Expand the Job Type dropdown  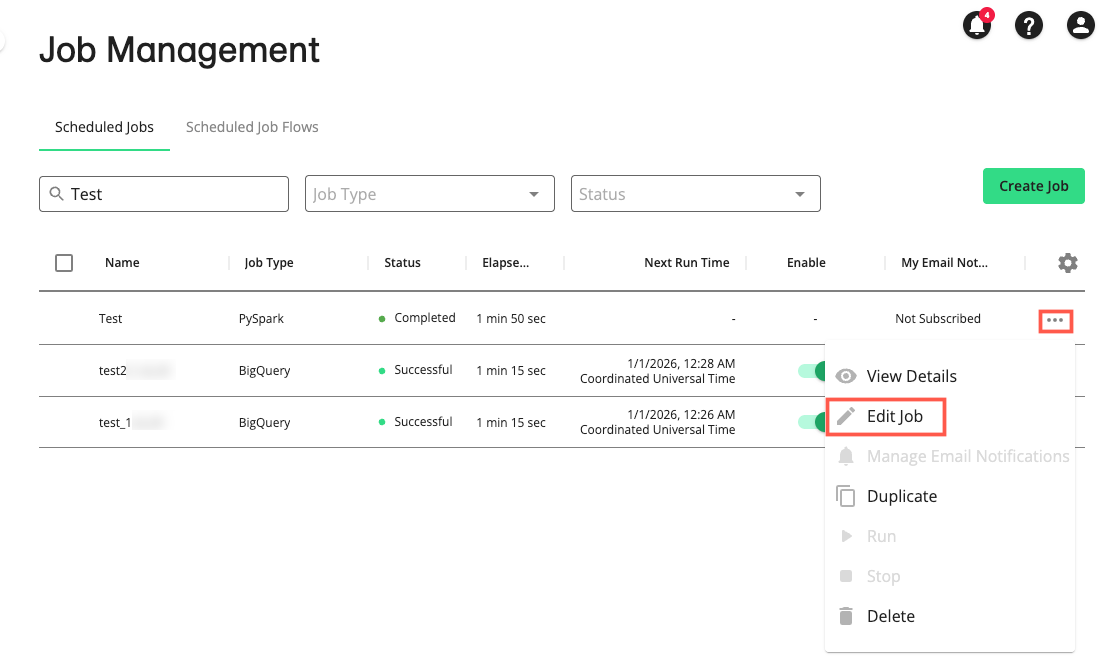[x=429, y=194]
